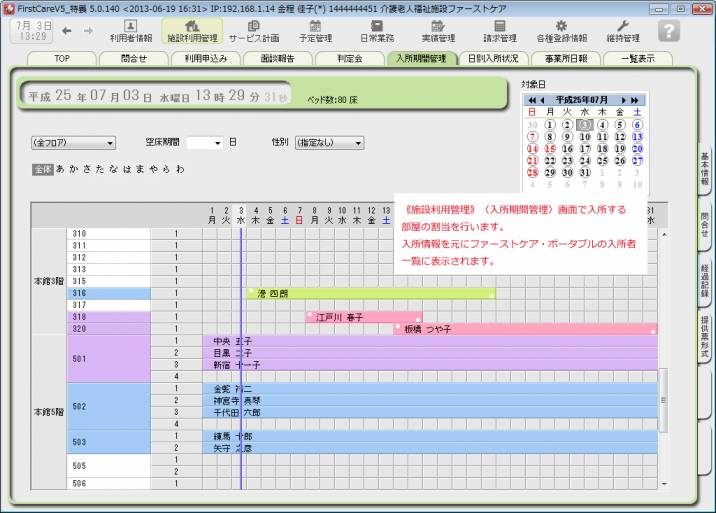Go back with the left arrow
The width and height of the screenshot is (716, 513).
pos(63,30)
